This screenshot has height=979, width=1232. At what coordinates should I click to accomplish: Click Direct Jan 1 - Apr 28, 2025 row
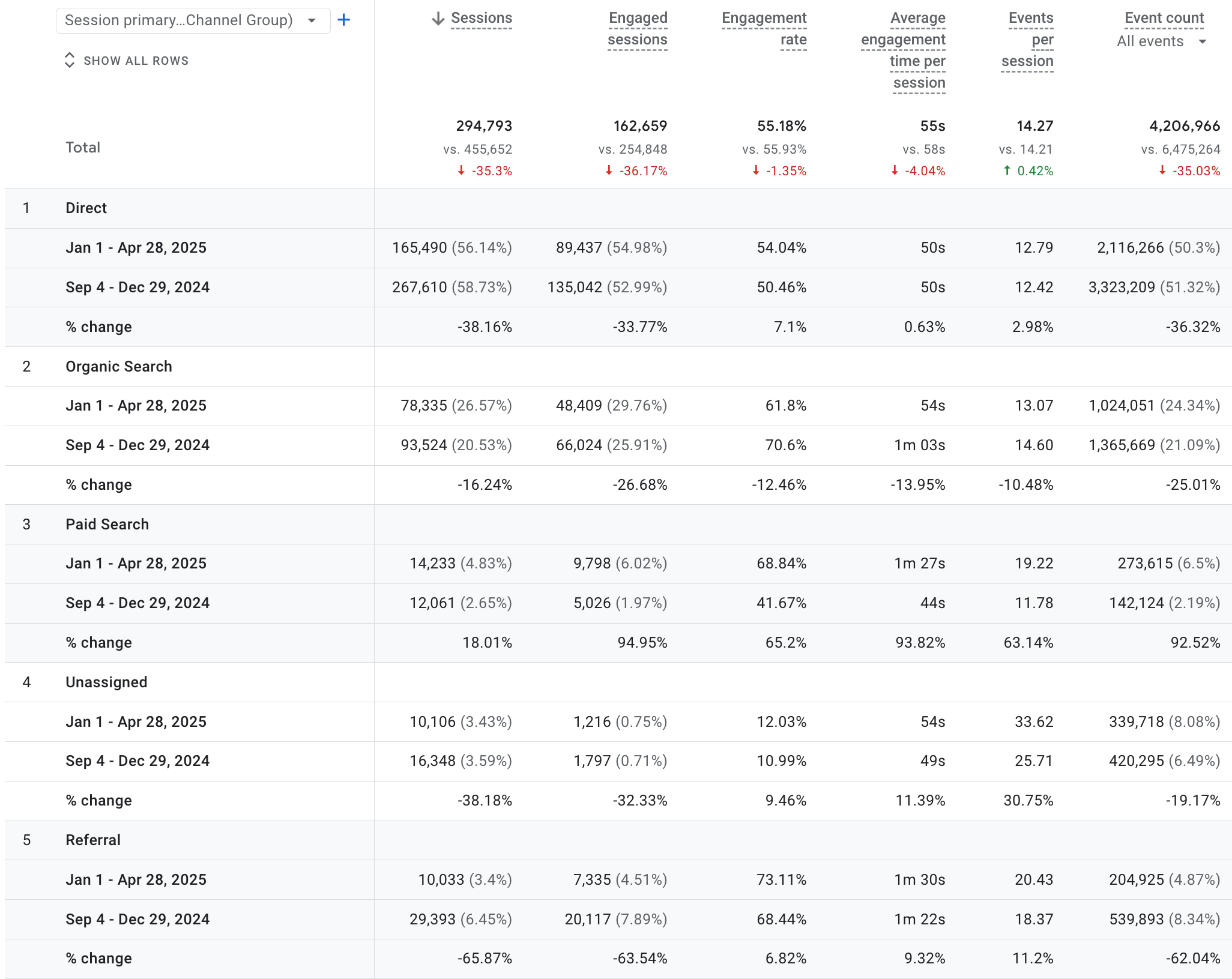[136, 248]
